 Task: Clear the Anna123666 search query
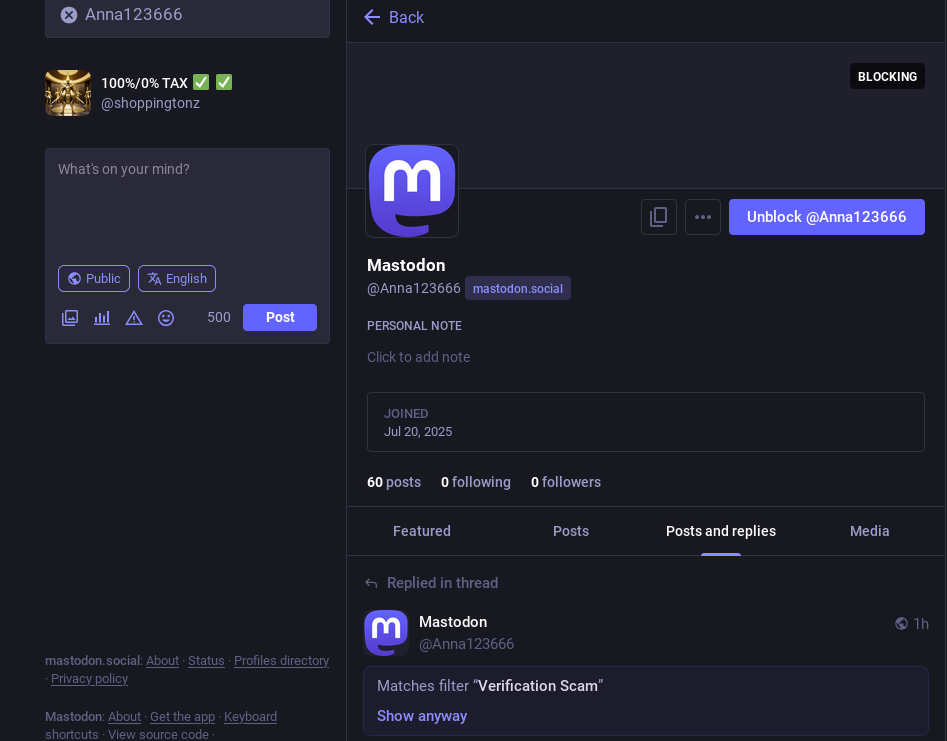tap(68, 14)
